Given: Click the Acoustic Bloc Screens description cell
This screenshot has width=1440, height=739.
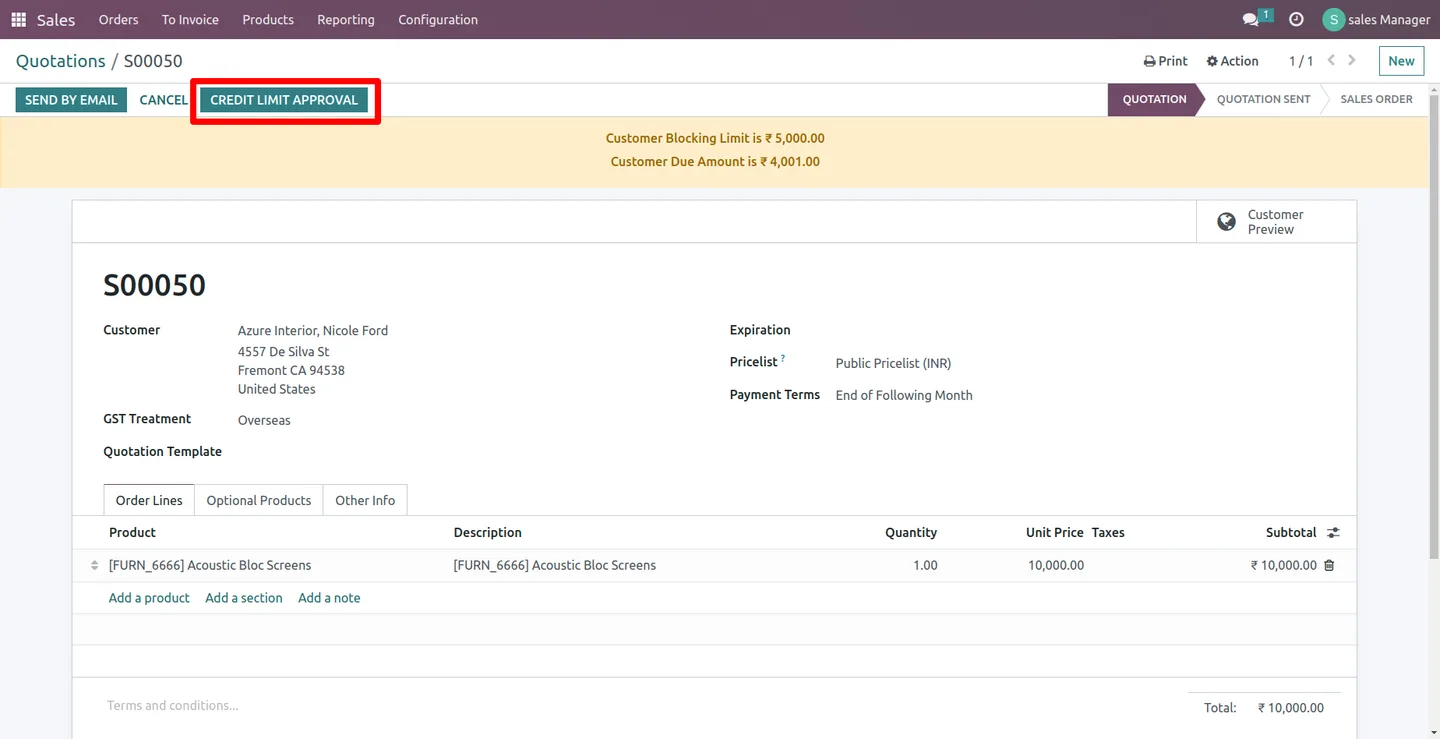Looking at the screenshot, I should [555, 566].
